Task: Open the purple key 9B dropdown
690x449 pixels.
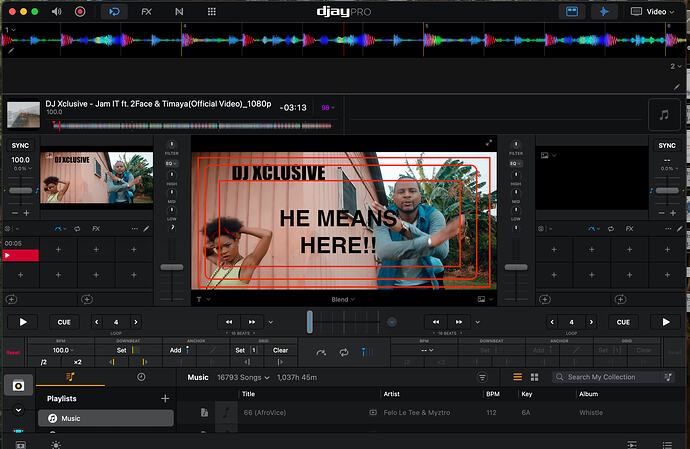Action: click(327, 108)
